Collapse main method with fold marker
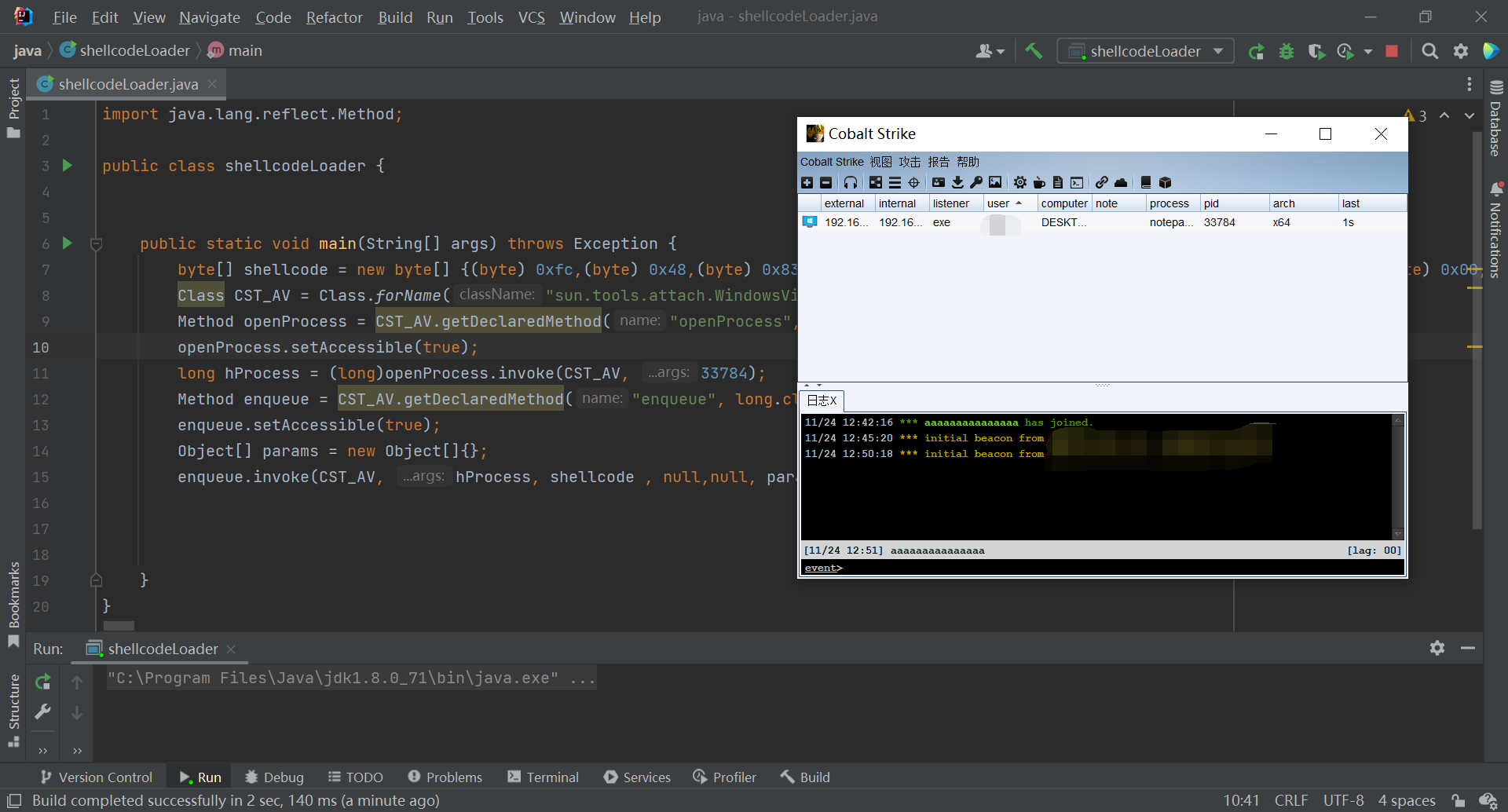 pyautogui.click(x=97, y=244)
